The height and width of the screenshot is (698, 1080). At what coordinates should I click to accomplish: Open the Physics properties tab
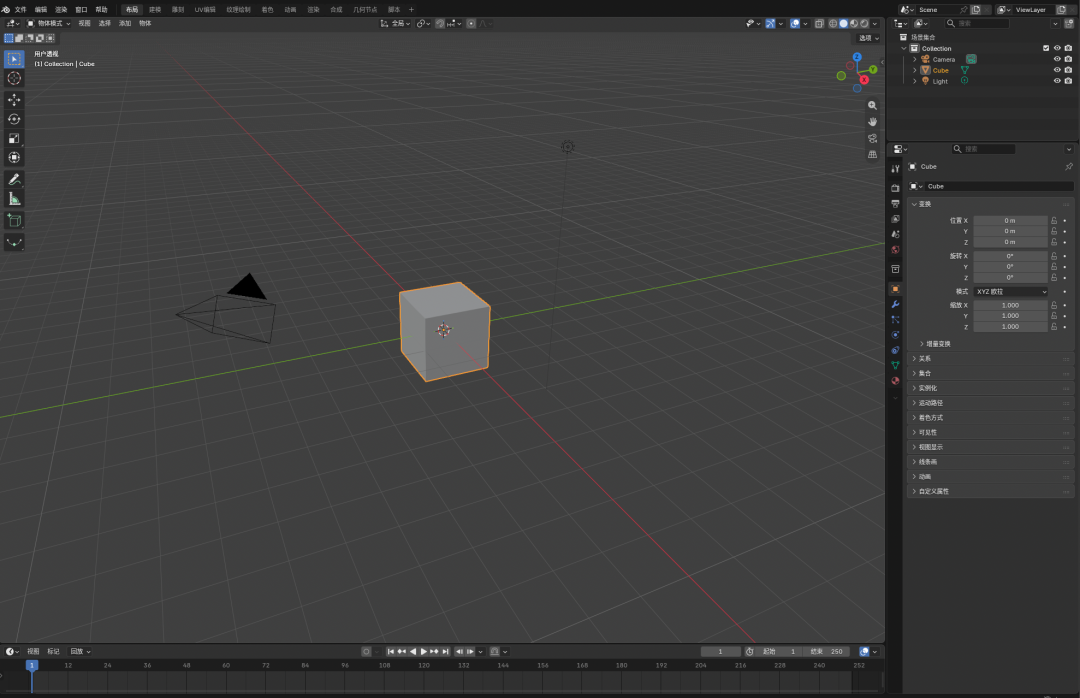point(895,335)
